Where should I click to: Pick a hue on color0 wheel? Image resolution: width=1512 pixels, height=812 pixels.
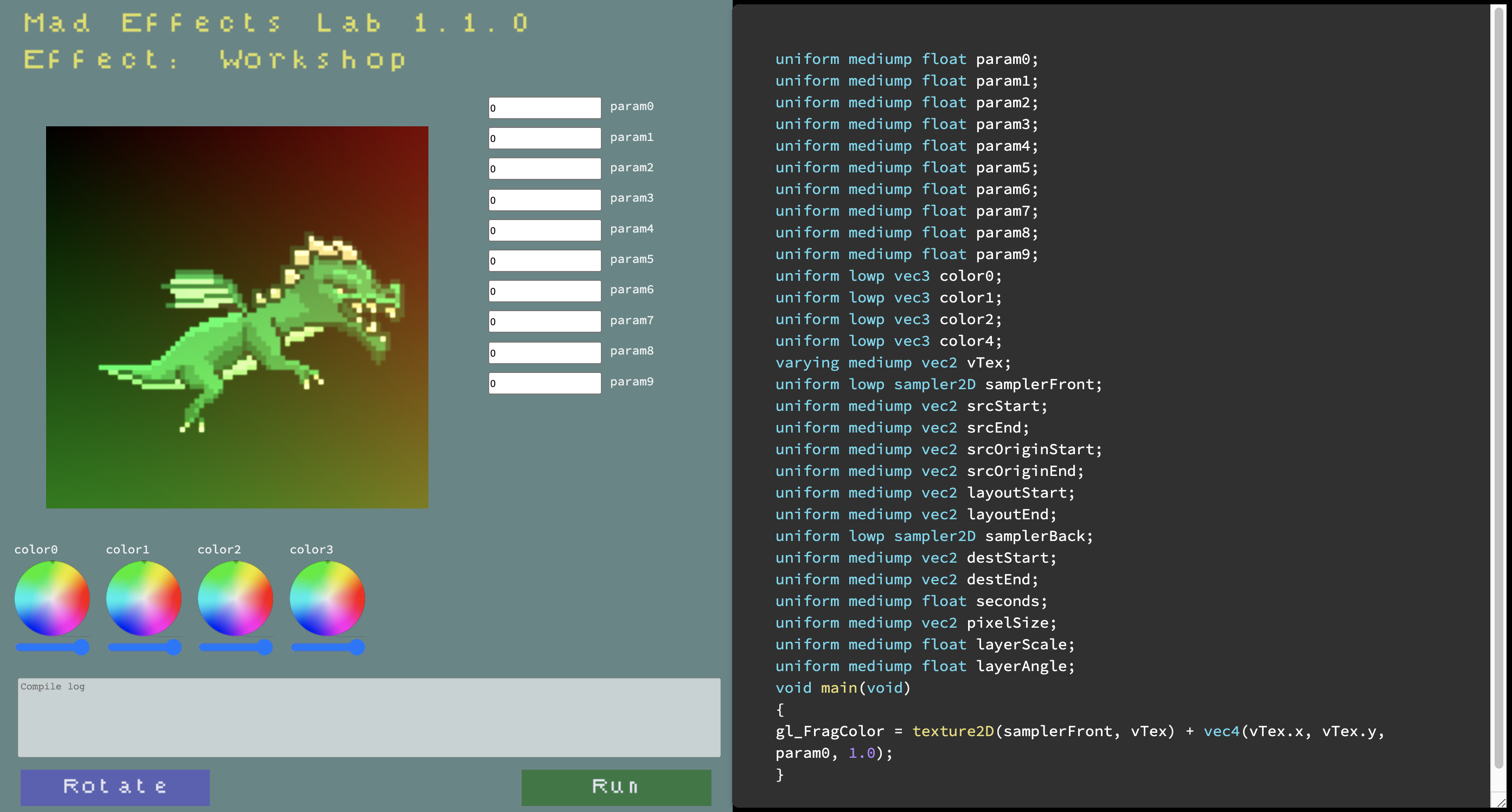(x=52, y=598)
